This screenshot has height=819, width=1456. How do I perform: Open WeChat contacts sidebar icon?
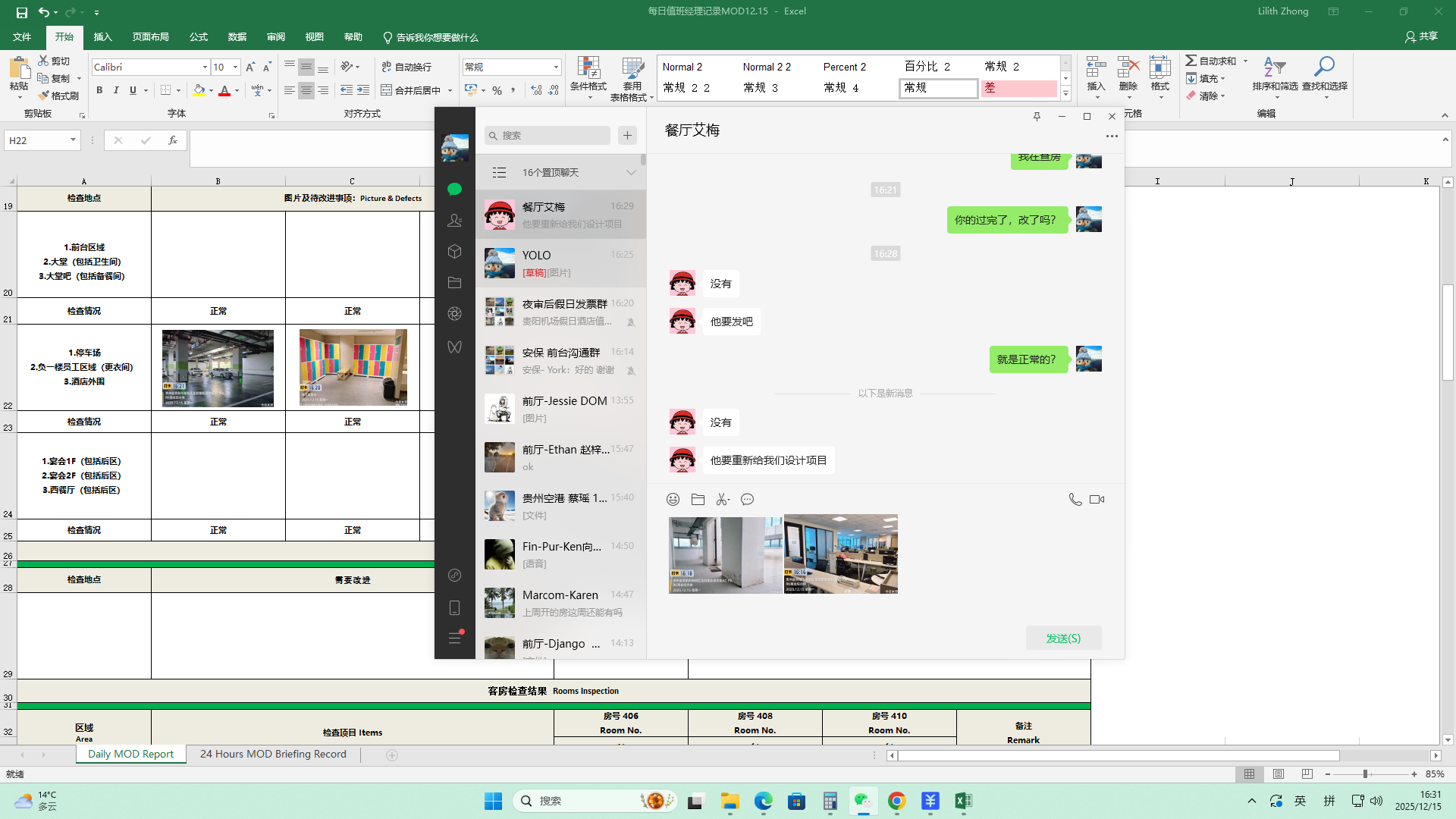click(x=454, y=220)
